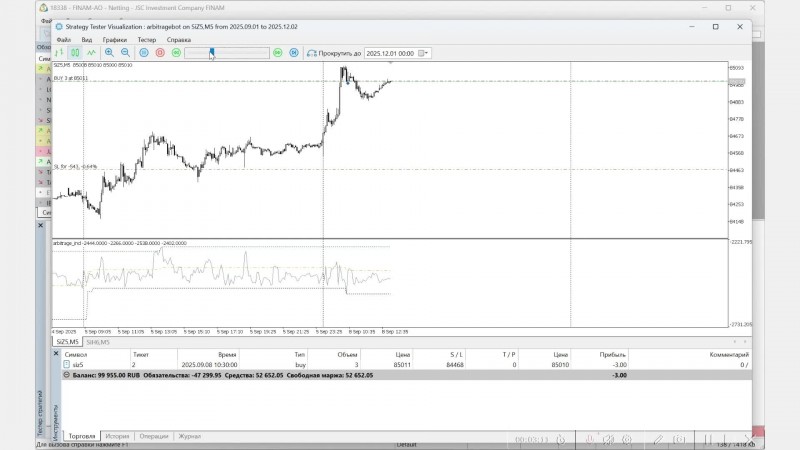Collapse the Баланс summary row

pos(66,375)
